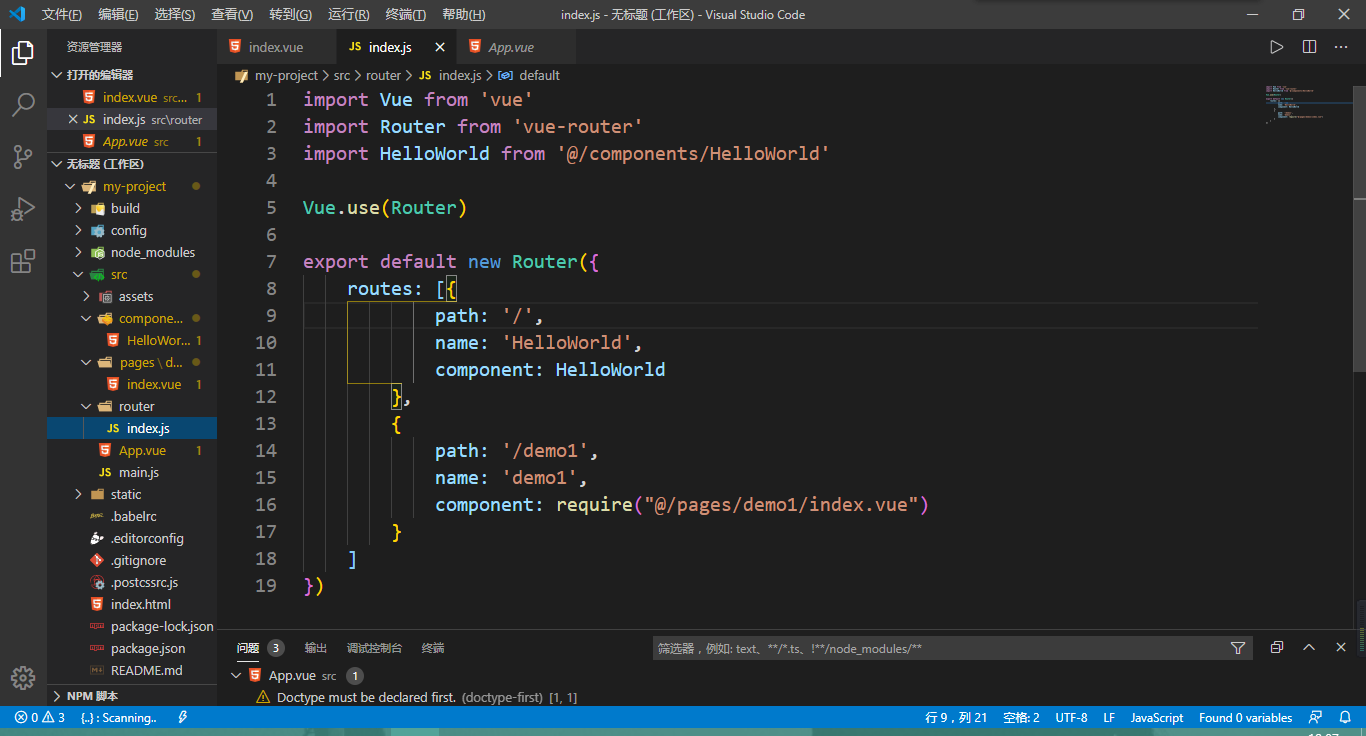Open the problems filter funnel options

(x=1238, y=648)
